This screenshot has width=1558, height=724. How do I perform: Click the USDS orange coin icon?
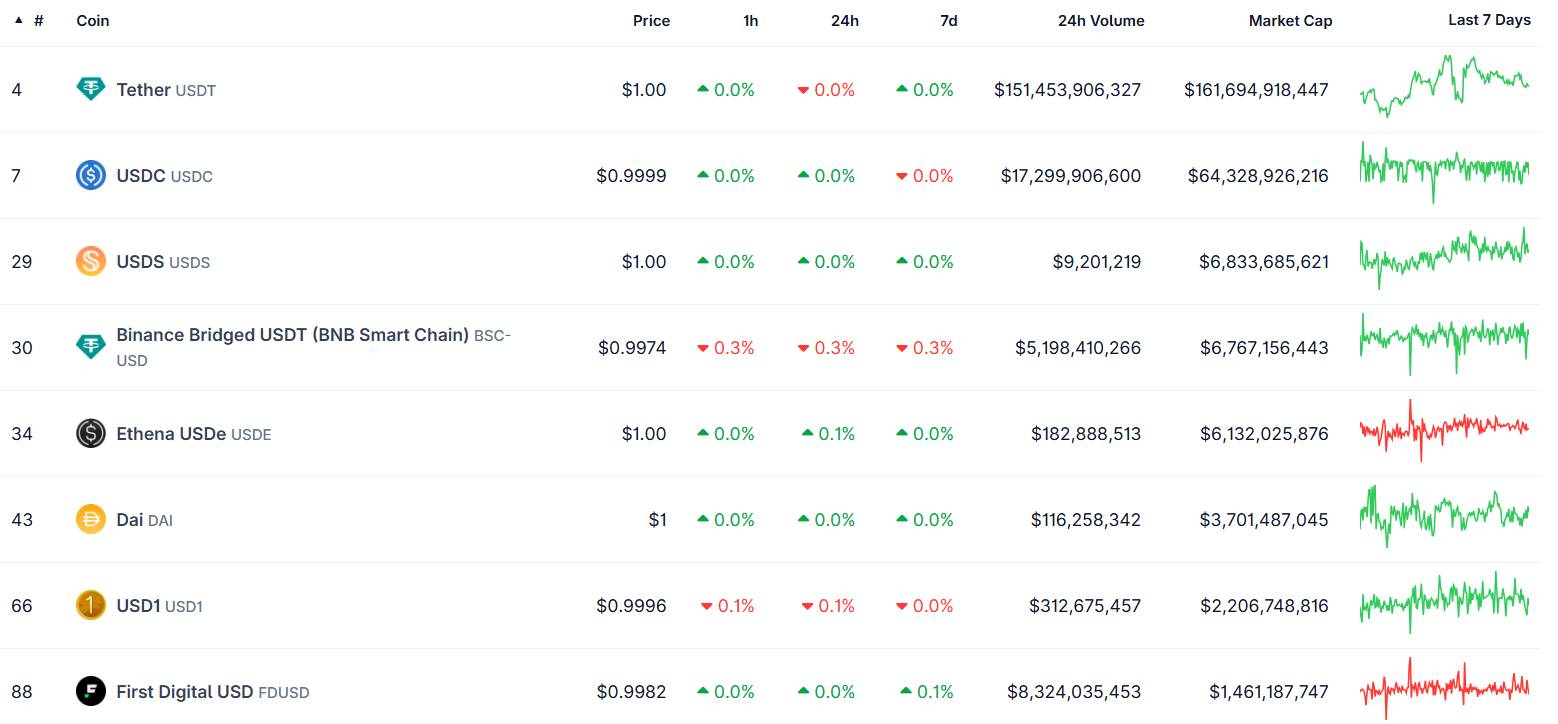91,262
